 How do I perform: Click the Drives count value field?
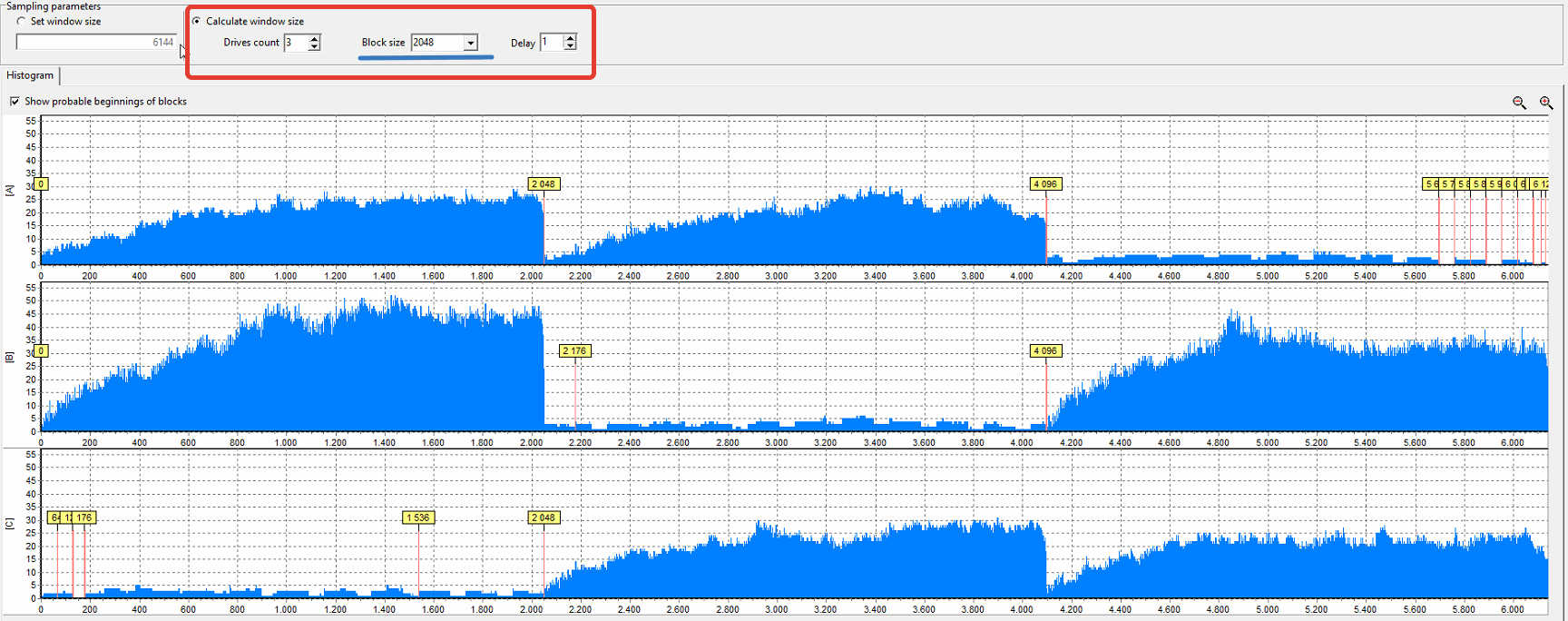[x=296, y=43]
